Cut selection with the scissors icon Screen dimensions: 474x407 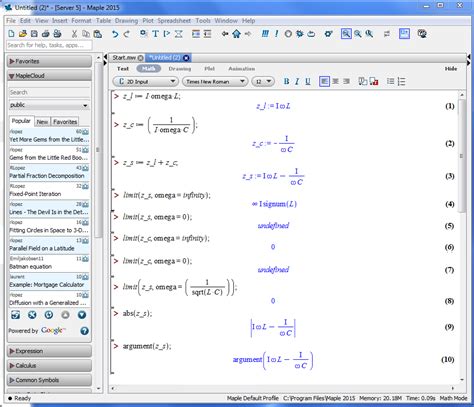point(74,34)
